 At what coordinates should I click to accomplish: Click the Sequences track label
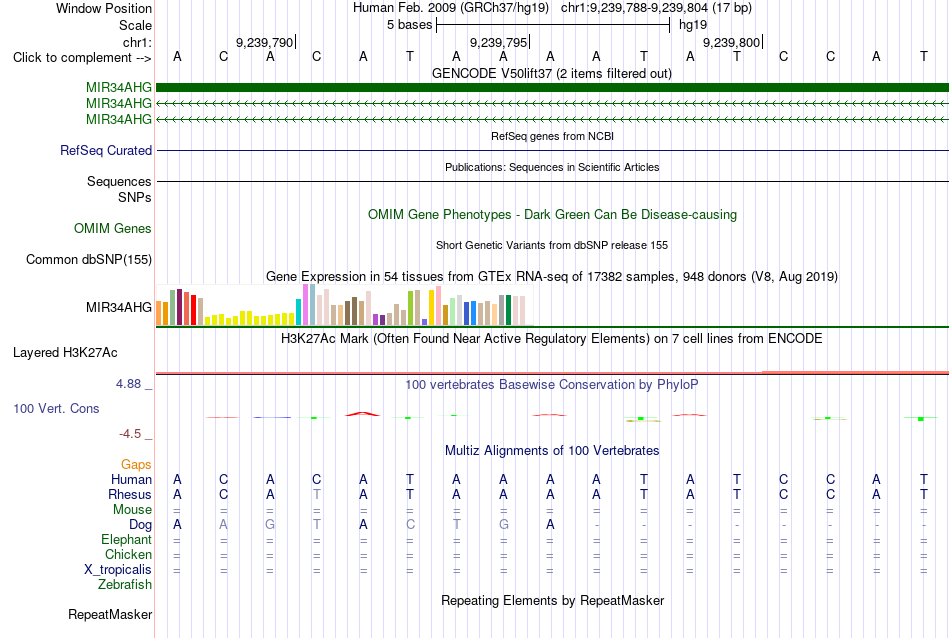click(x=119, y=181)
